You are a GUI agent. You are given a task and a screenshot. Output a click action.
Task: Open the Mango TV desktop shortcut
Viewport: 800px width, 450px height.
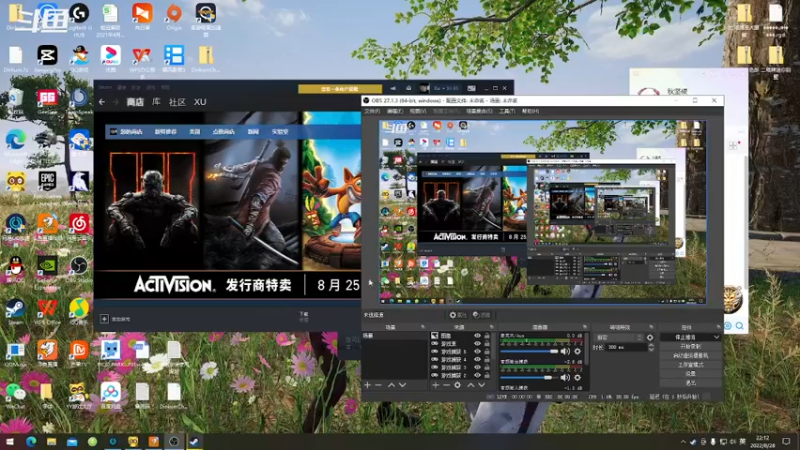pos(79,351)
